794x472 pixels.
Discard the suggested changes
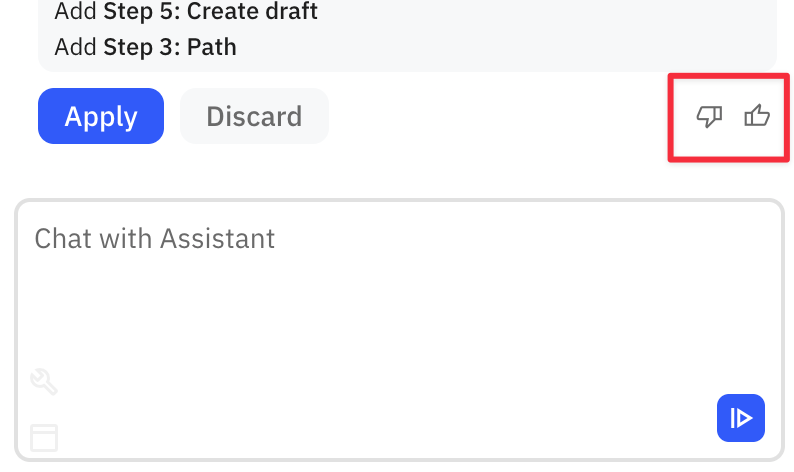pos(254,116)
